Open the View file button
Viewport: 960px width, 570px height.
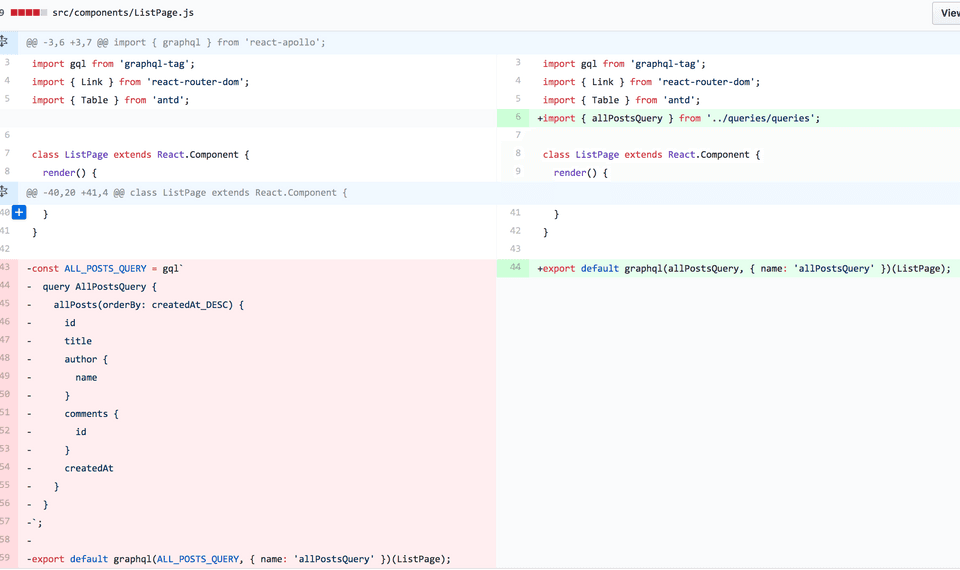[x=947, y=13]
